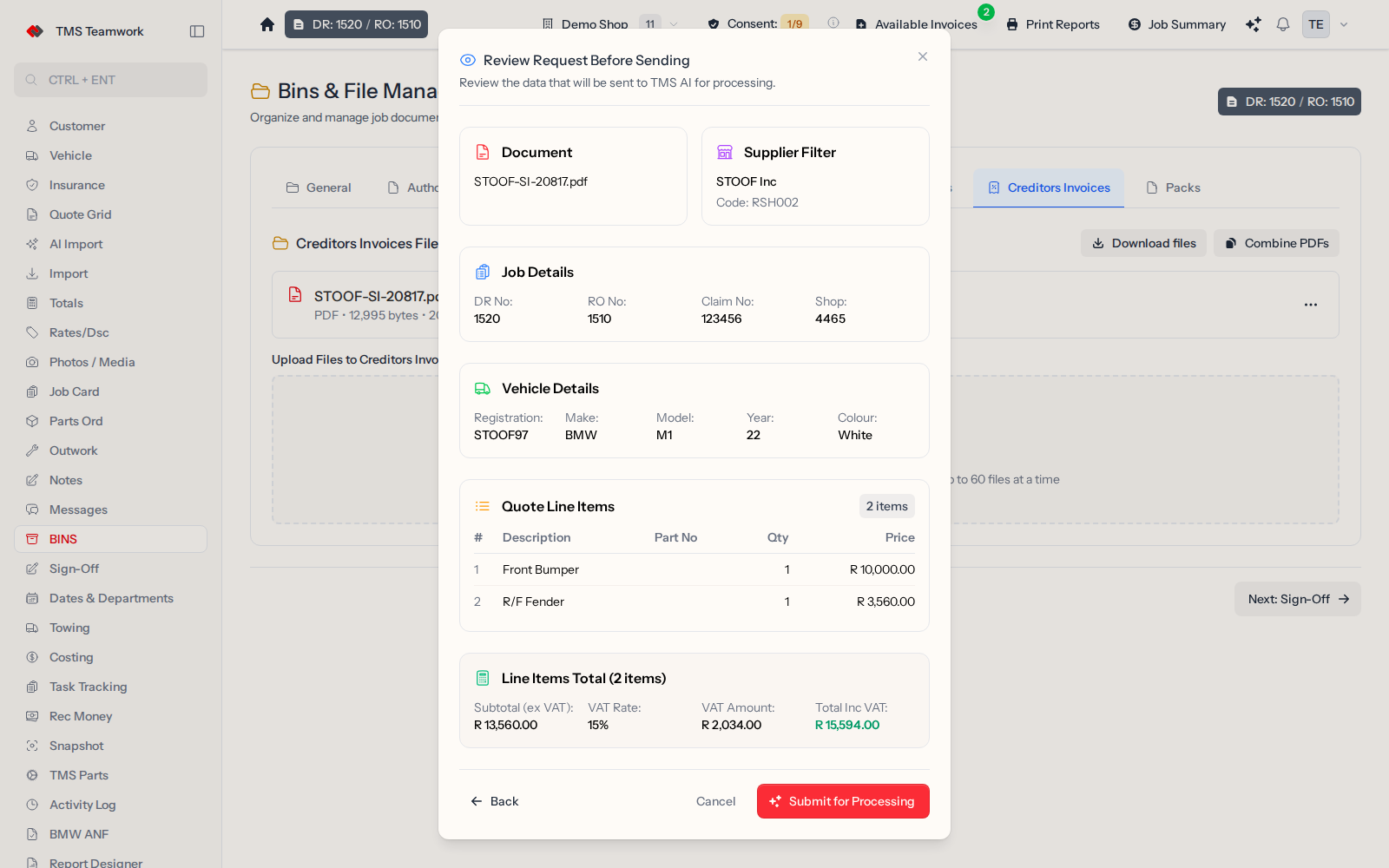Click the Costing dollar icon
Screen dimensions: 1389x868
point(32,657)
